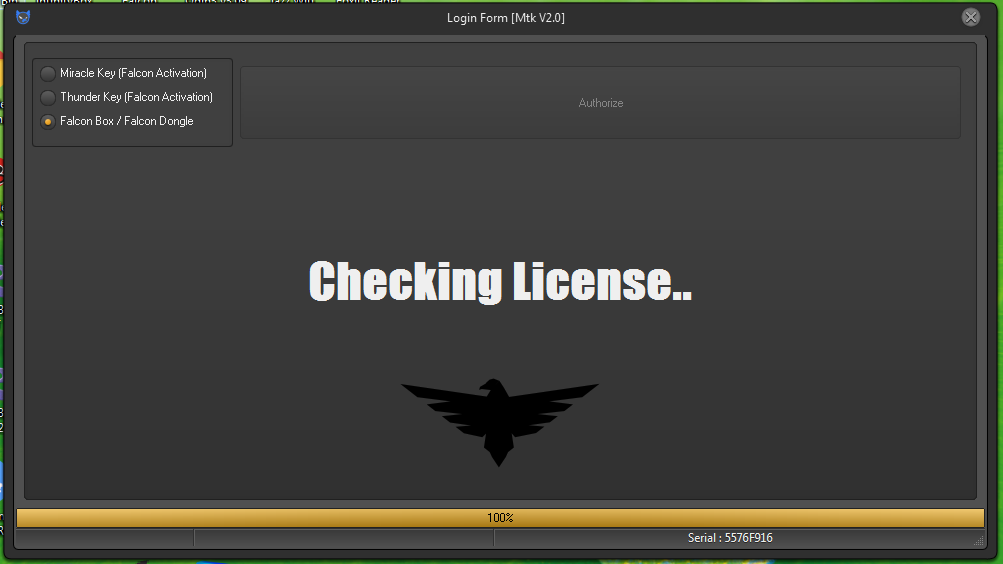Click the Falcon app icon in title bar
The image size is (1003, 564).
[23, 17]
